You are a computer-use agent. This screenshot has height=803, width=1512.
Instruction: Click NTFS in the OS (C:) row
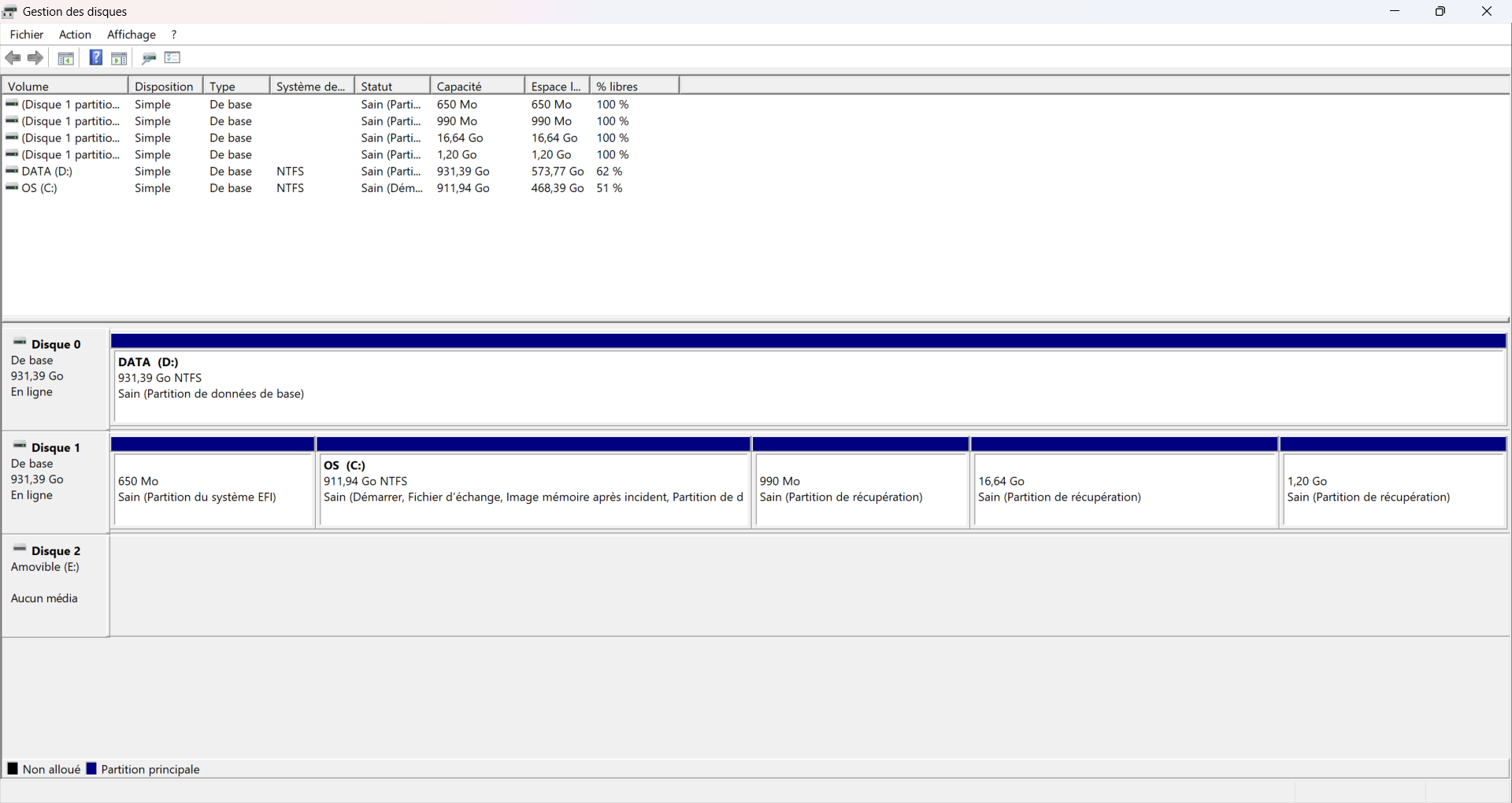[x=290, y=188]
